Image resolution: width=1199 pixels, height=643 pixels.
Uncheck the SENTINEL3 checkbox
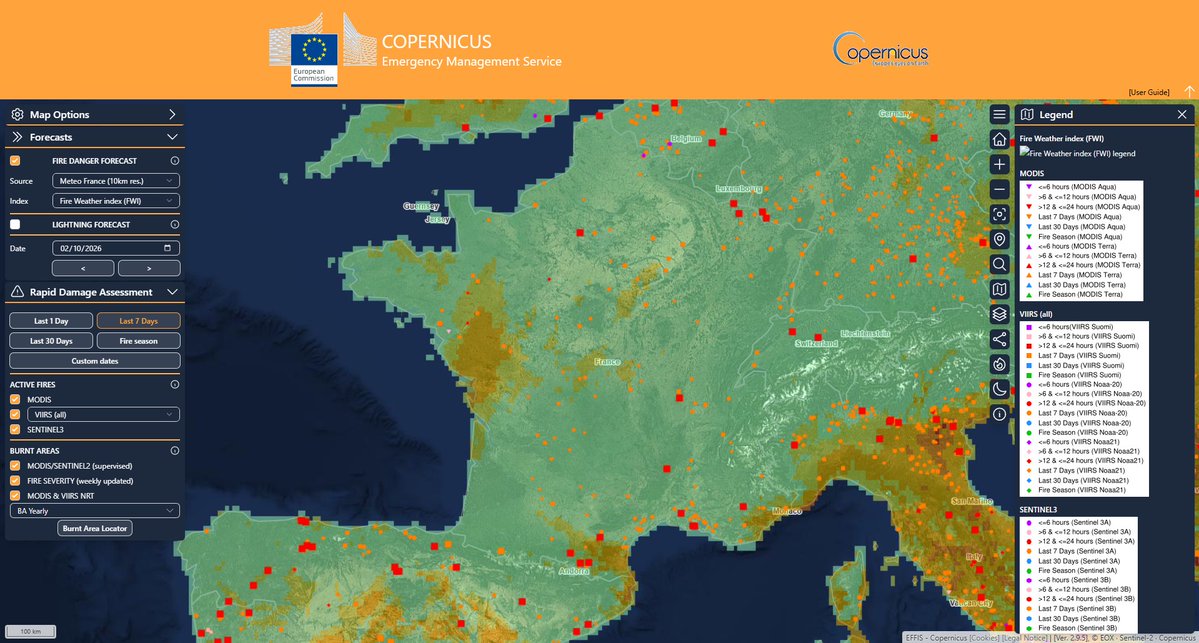[15, 430]
